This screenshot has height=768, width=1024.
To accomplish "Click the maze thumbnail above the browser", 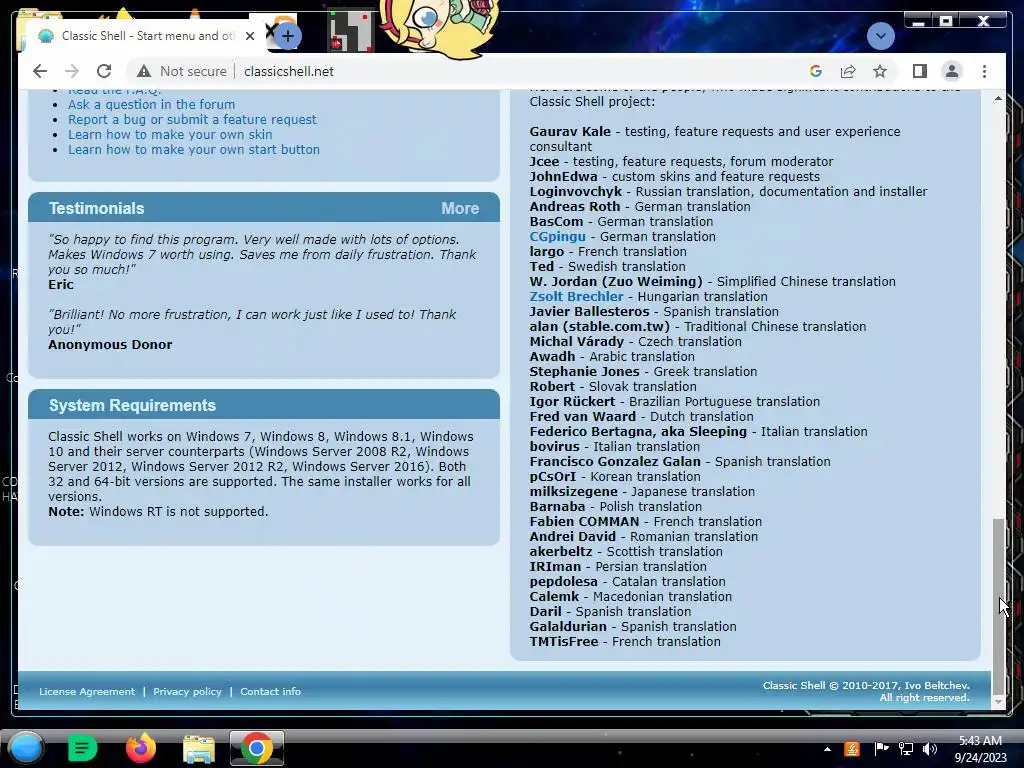I will (350, 31).
